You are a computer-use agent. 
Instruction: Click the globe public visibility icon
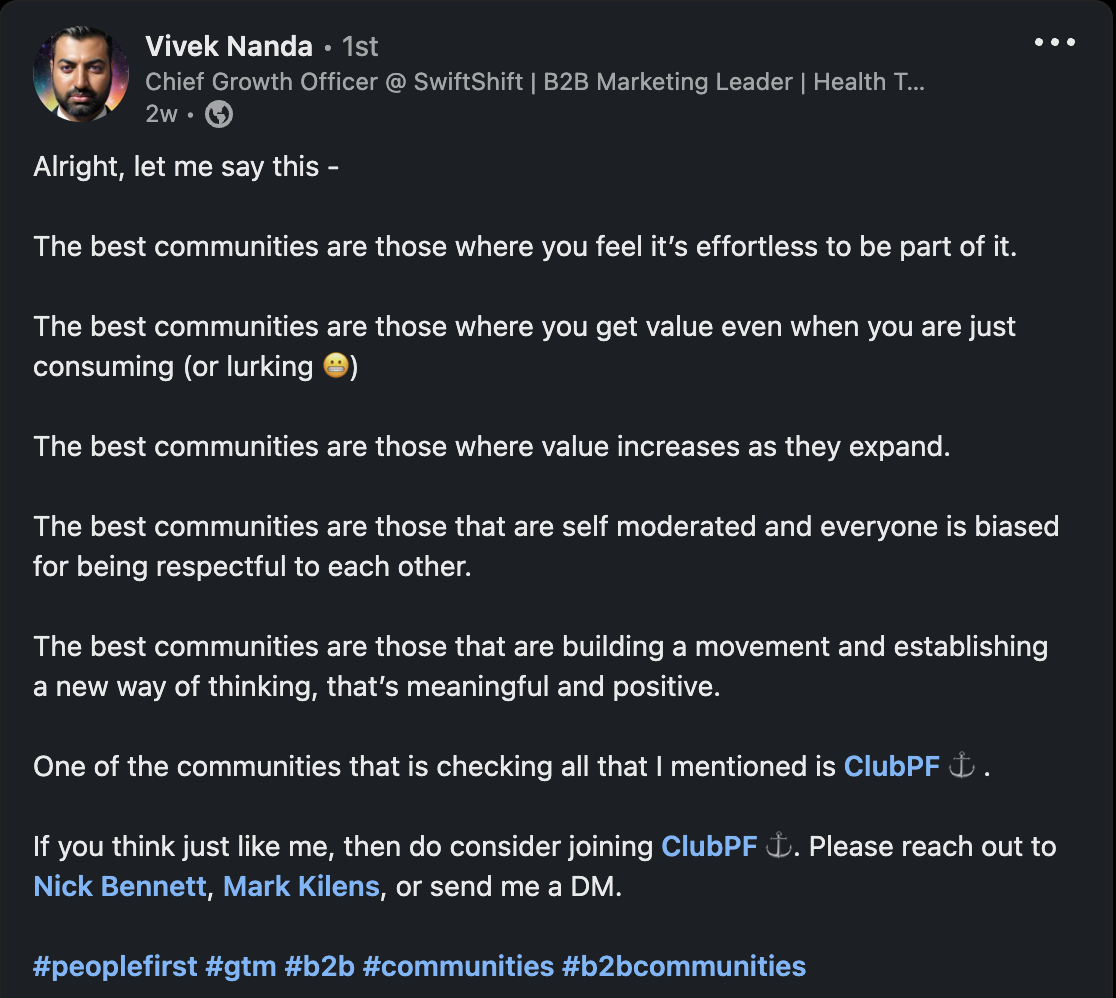pyautogui.click(x=219, y=115)
